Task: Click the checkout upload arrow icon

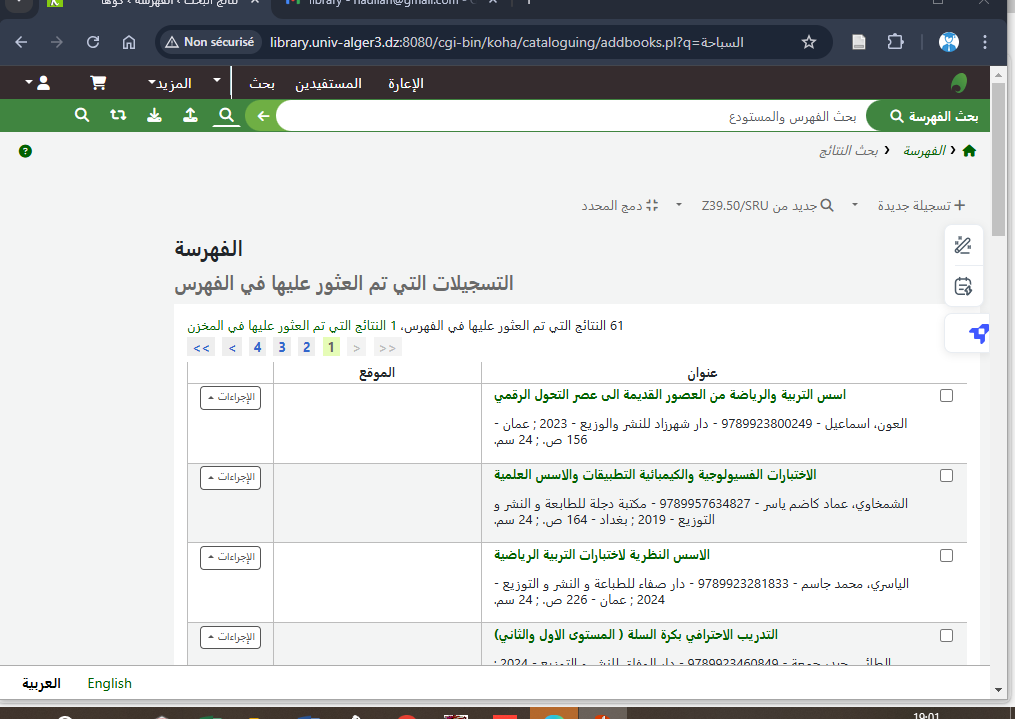Action: click(x=191, y=116)
